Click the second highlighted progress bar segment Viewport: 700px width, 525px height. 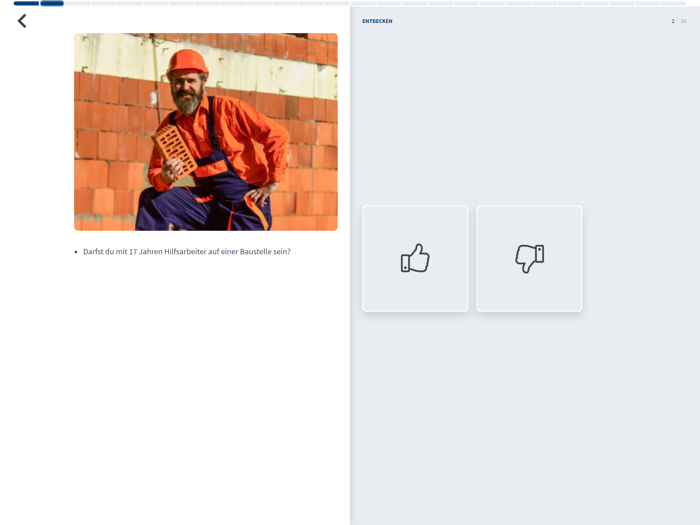point(52,3)
